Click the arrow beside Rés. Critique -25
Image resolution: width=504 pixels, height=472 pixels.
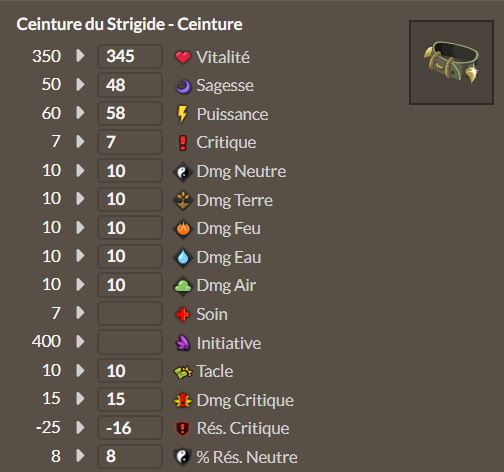click(x=80, y=427)
